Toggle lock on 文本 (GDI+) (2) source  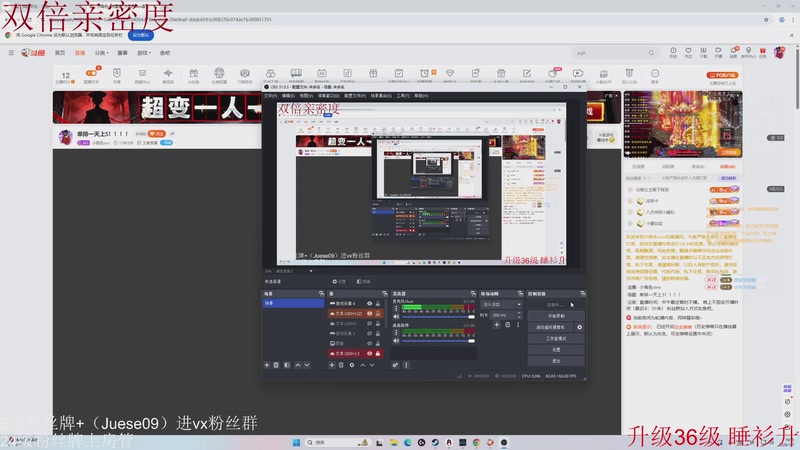(x=378, y=313)
